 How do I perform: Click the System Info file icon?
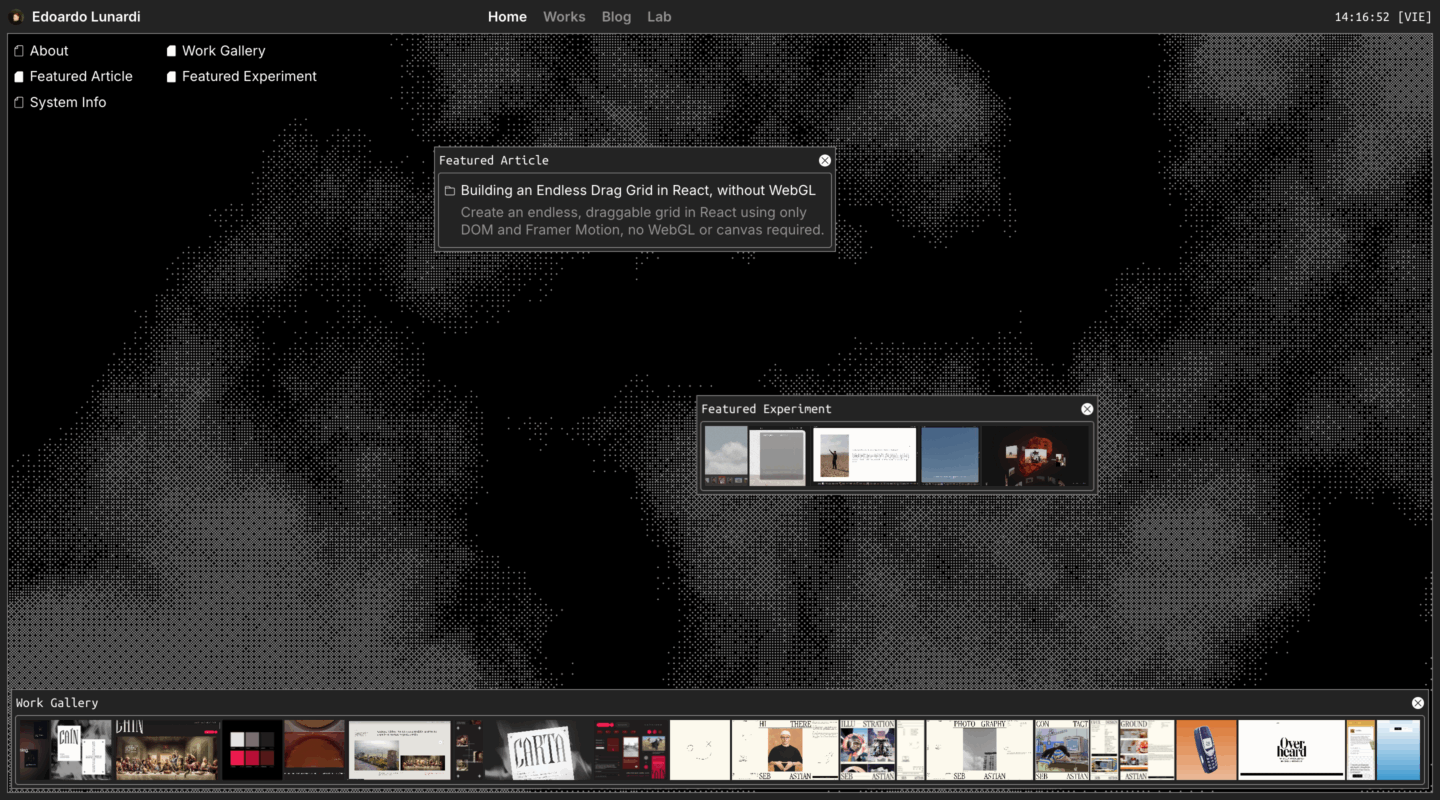click(19, 103)
